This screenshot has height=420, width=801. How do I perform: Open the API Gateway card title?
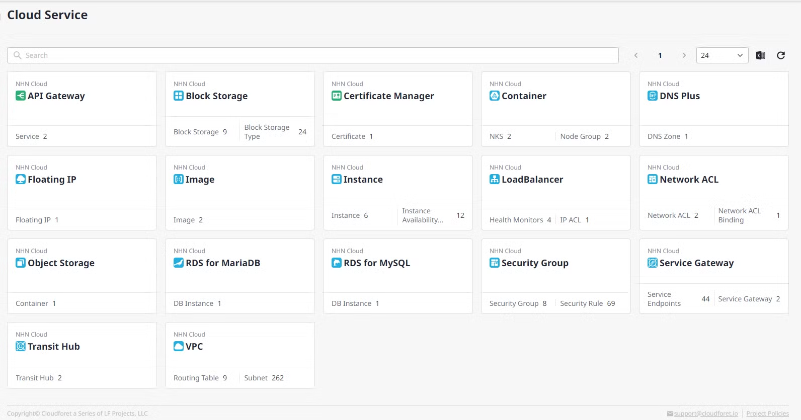tap(56, 96)
